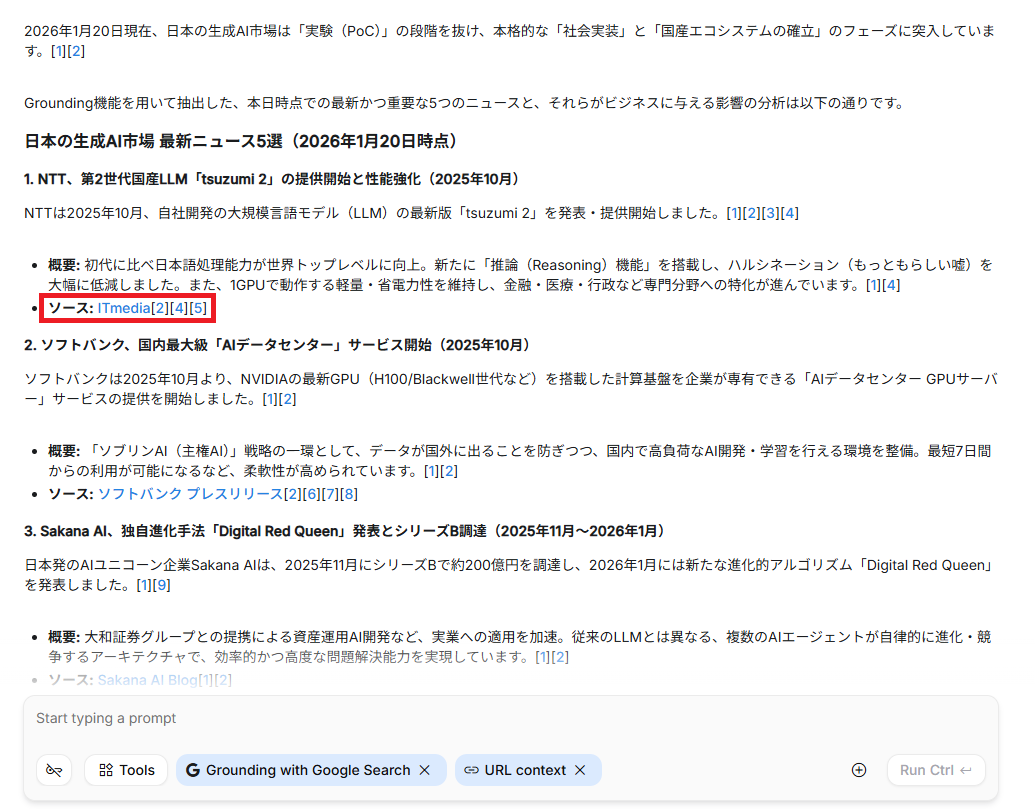Open citation [4] in the ITmedia source line
The height and width of the screenshot is (809, 1035).
(x=179, y=308)
